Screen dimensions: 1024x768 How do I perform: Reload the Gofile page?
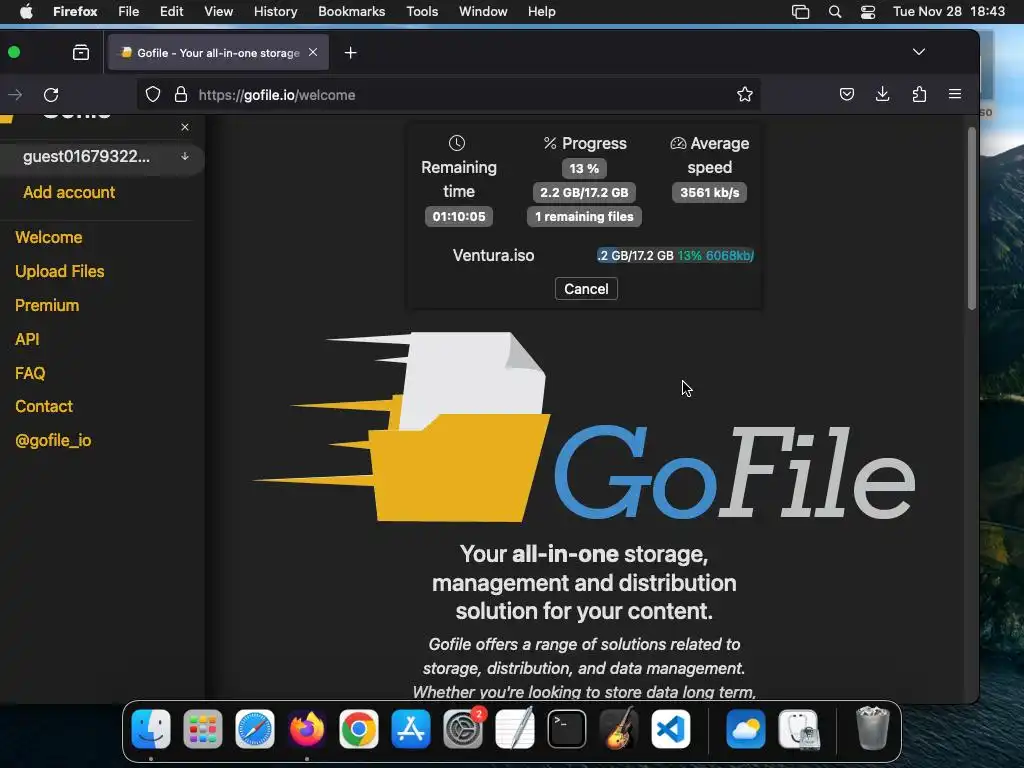point(51,95)
